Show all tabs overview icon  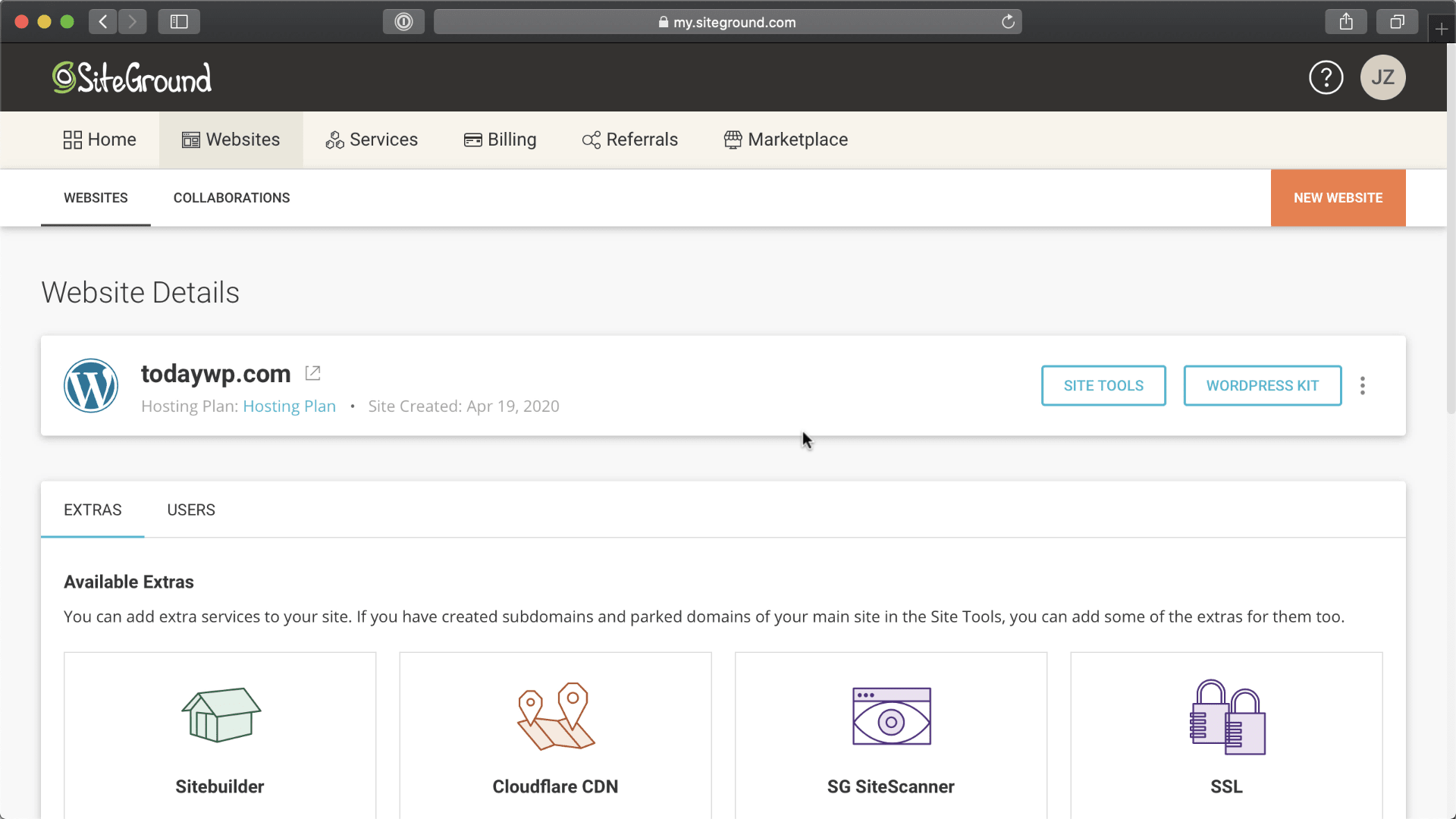click(1397, 22)
